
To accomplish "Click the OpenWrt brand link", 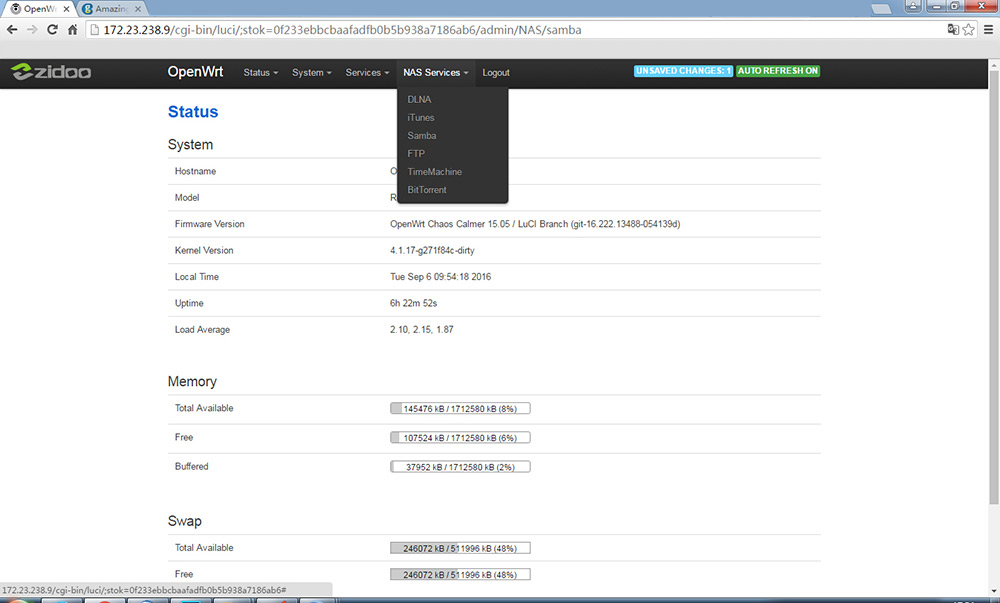I will click(195, 71).
